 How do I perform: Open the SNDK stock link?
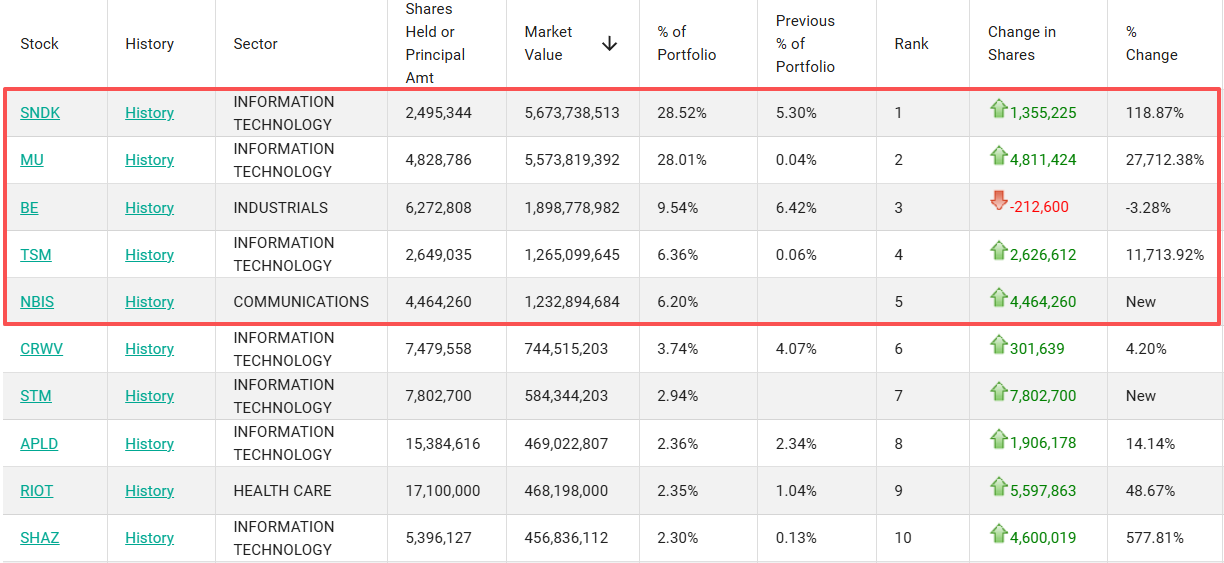click(40, 113)
